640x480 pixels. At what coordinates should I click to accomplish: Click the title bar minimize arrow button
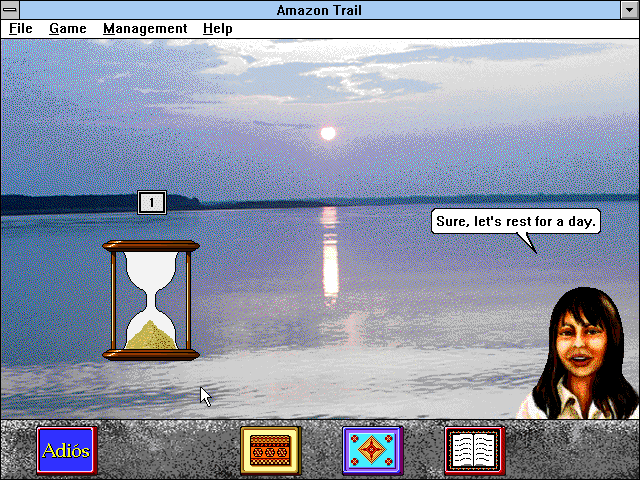pyautogui.click(x=629, y=10)
